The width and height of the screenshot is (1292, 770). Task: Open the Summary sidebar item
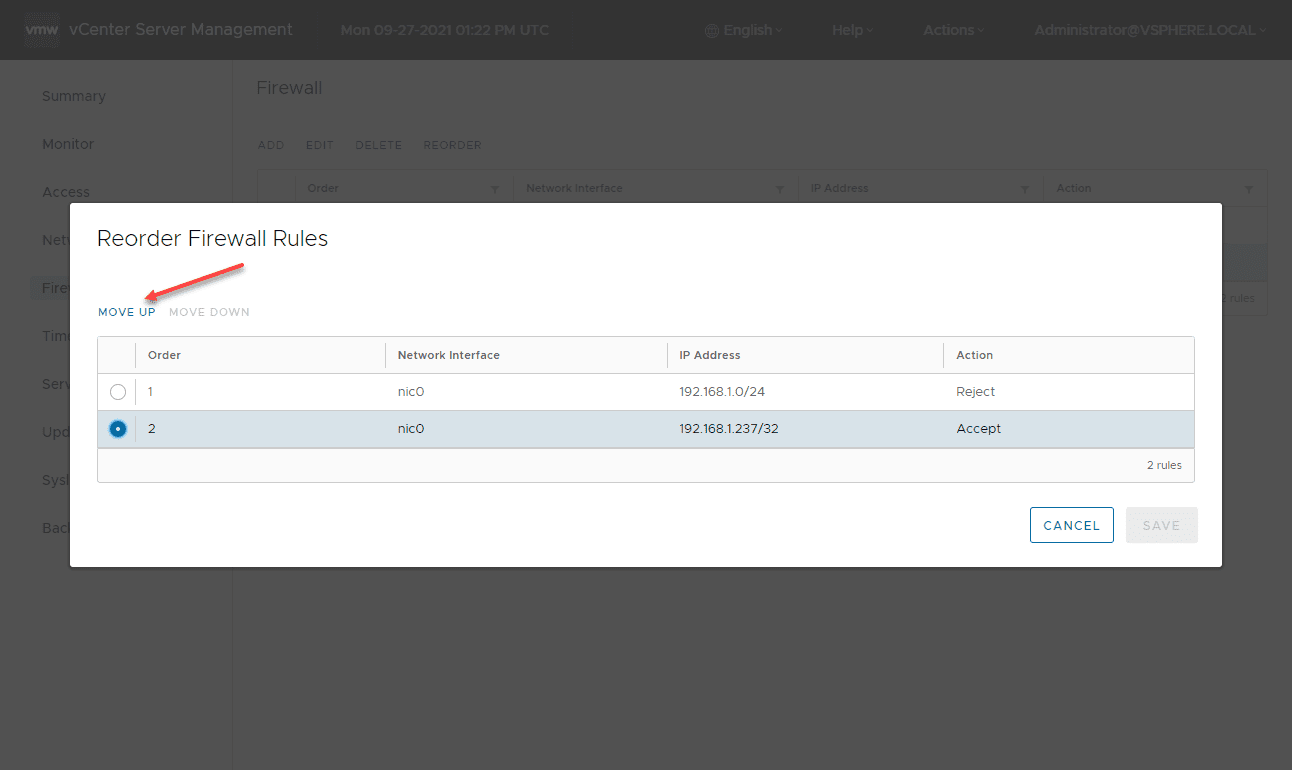coord(74,96)
